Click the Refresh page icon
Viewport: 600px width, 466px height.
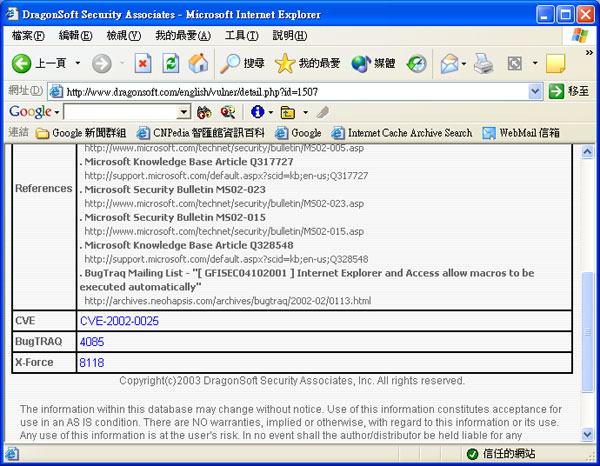[171, 63]
